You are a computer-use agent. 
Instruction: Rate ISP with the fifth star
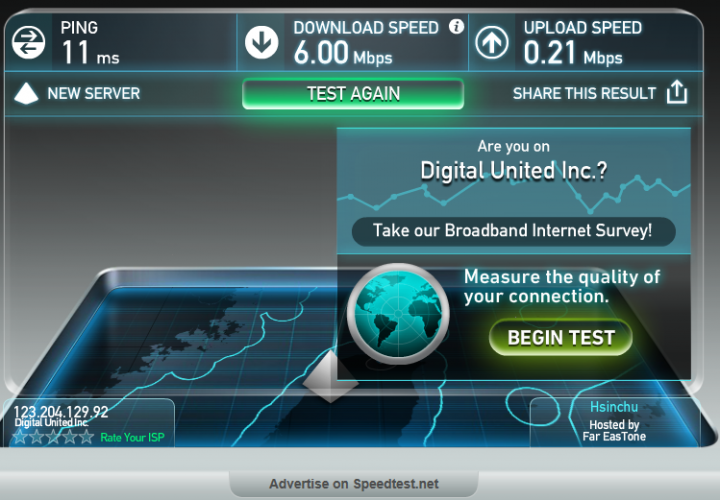pyautogui.click(x=86, y=437)
